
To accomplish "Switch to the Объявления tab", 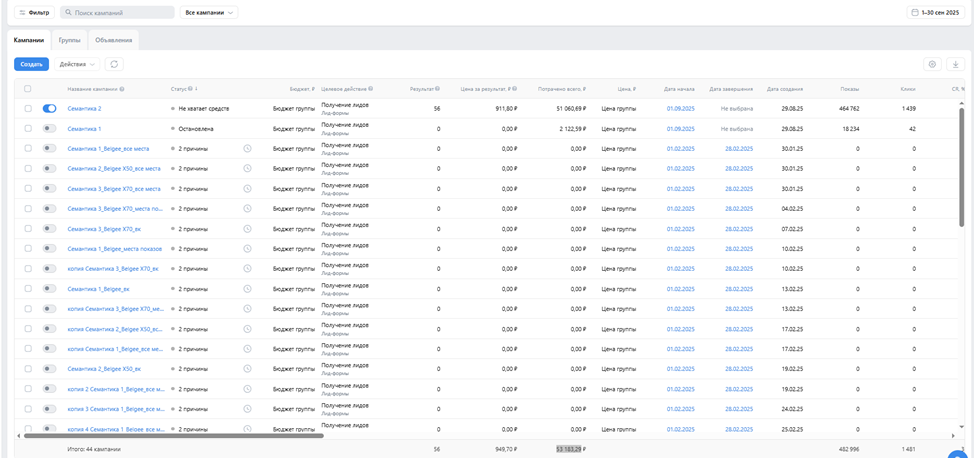I will click(113, 40).
